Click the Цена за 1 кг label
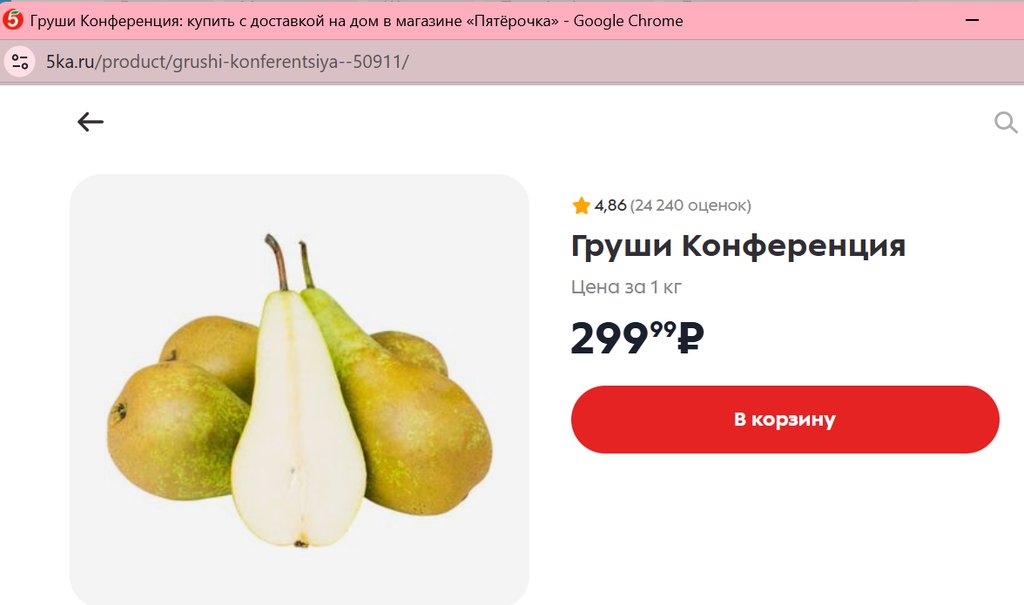The height and width of the screenshot is (605, 1024). [x=626, y=287]
